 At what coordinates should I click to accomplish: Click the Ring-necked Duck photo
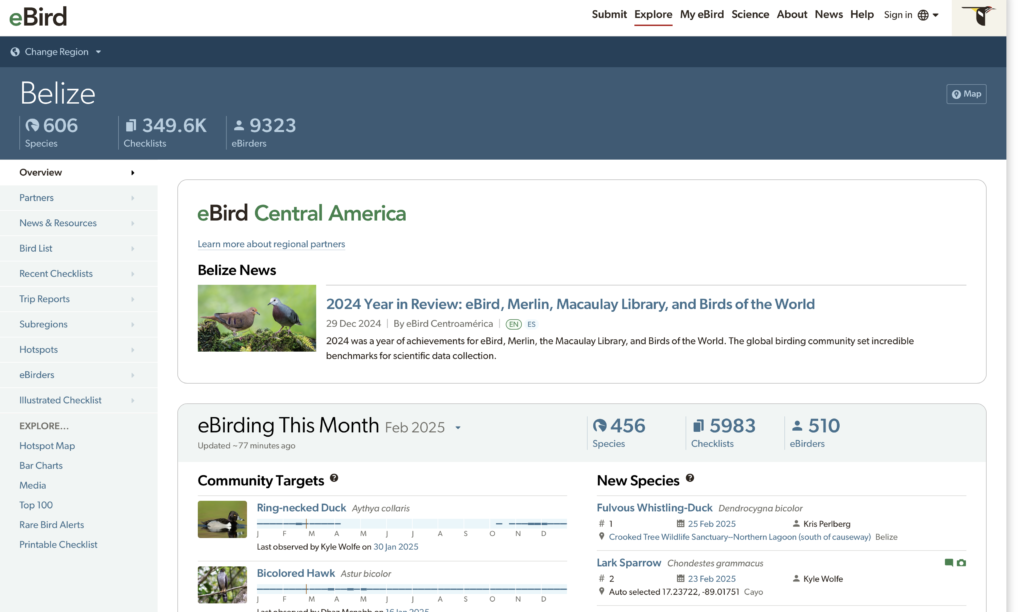222,519
